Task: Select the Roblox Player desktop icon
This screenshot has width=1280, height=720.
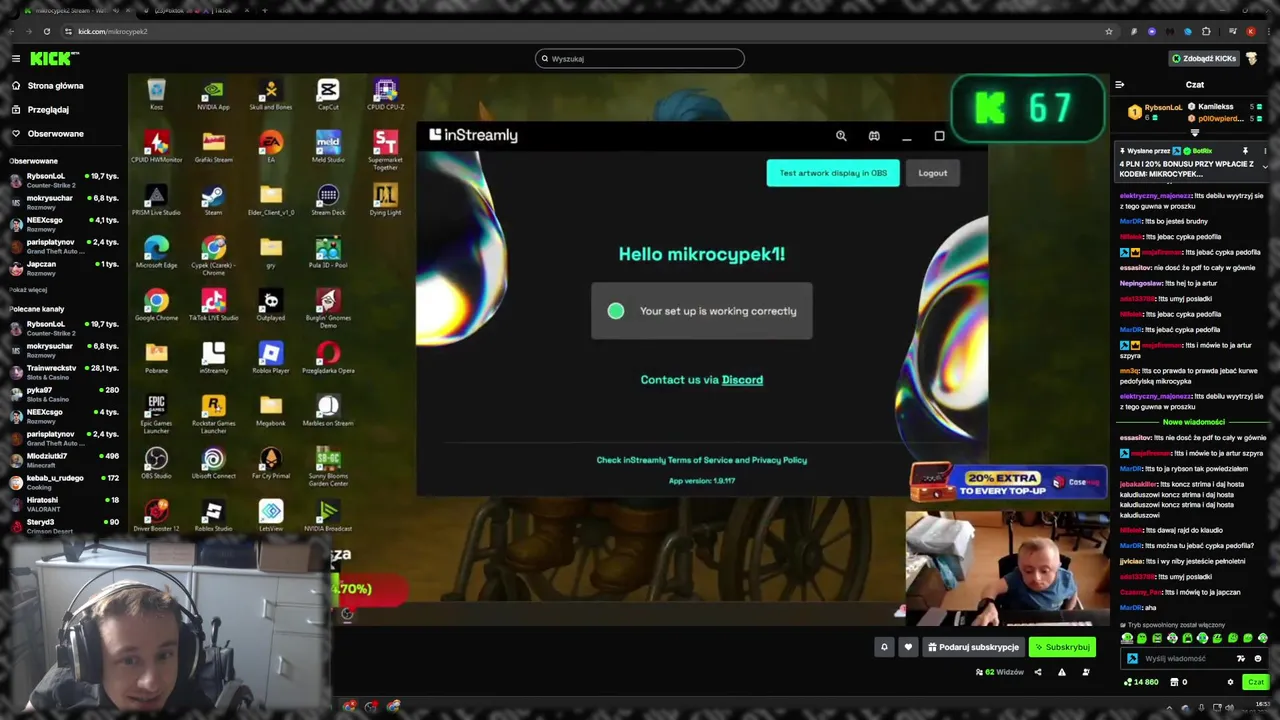Action: tap(271, 358)
